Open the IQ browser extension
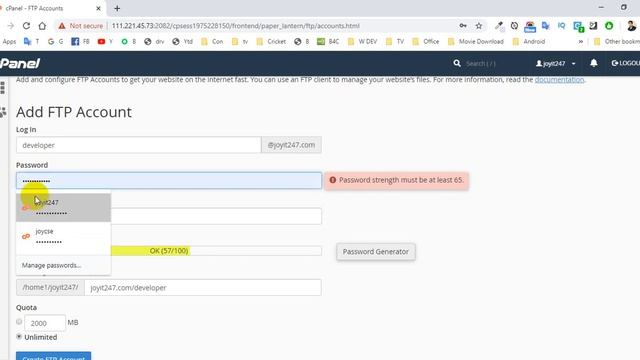This screenshot has height=360, width=640. click(561, 26)
